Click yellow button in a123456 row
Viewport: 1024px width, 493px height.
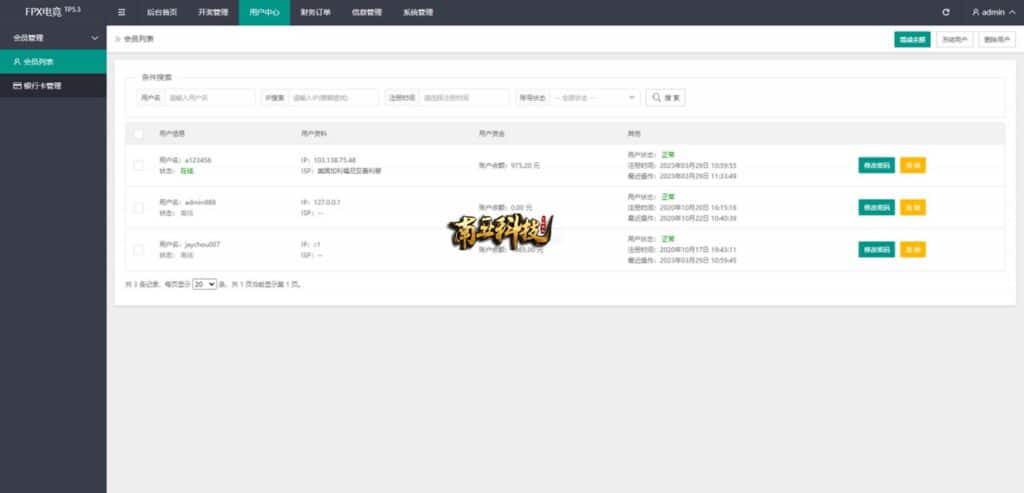(913, 166)
